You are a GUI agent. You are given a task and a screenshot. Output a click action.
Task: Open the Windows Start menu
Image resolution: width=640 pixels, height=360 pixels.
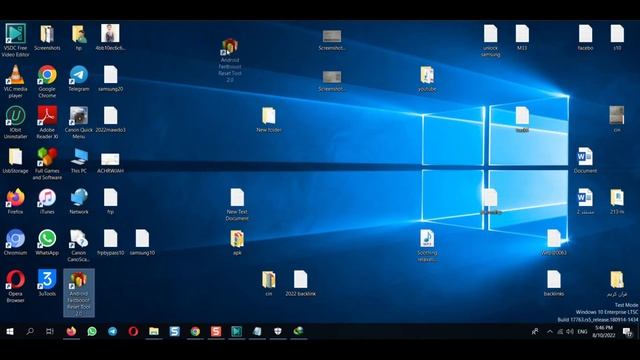pyautogui.click(x=10, y=331)
